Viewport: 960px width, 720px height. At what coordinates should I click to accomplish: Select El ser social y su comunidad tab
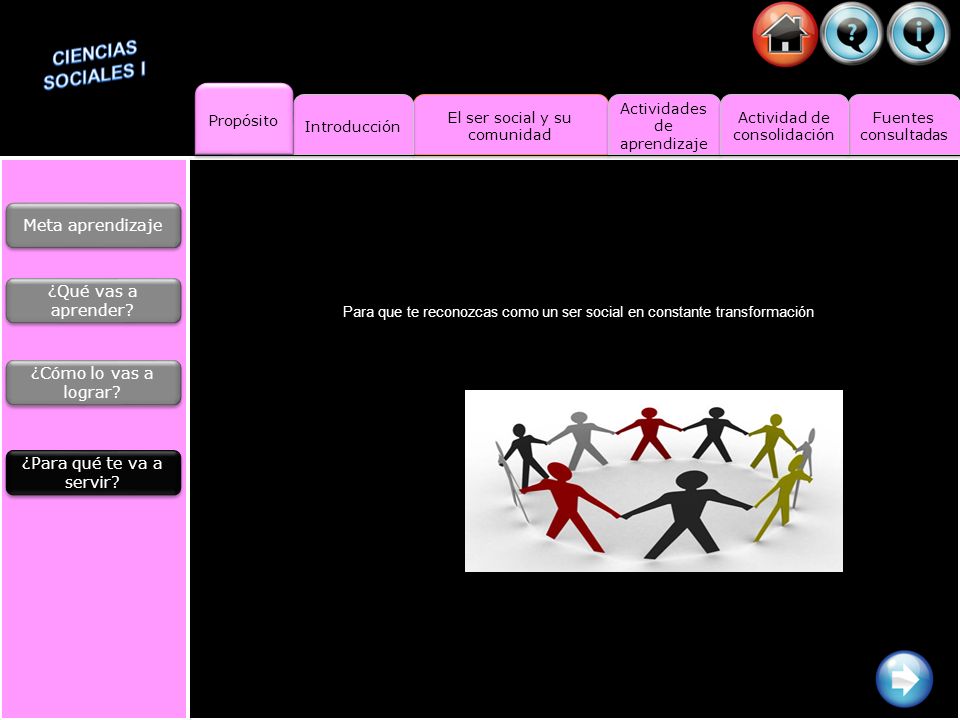510,125
